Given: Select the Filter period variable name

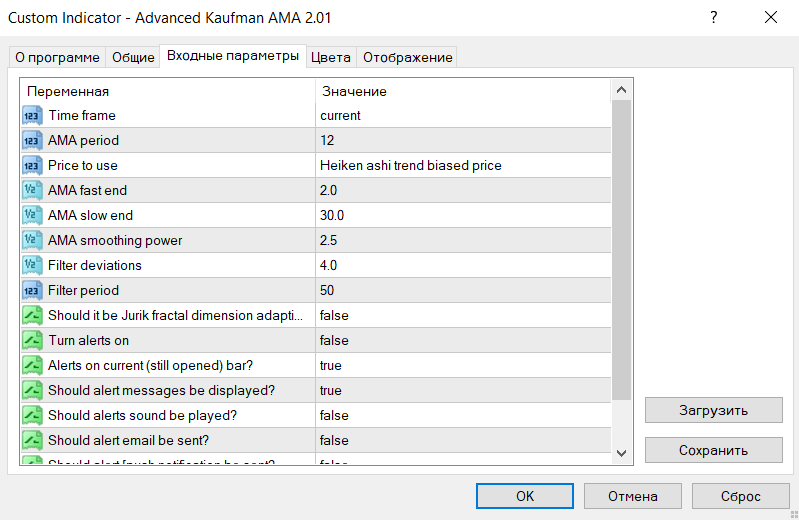Looking at the screenshot, I should 83,290.
